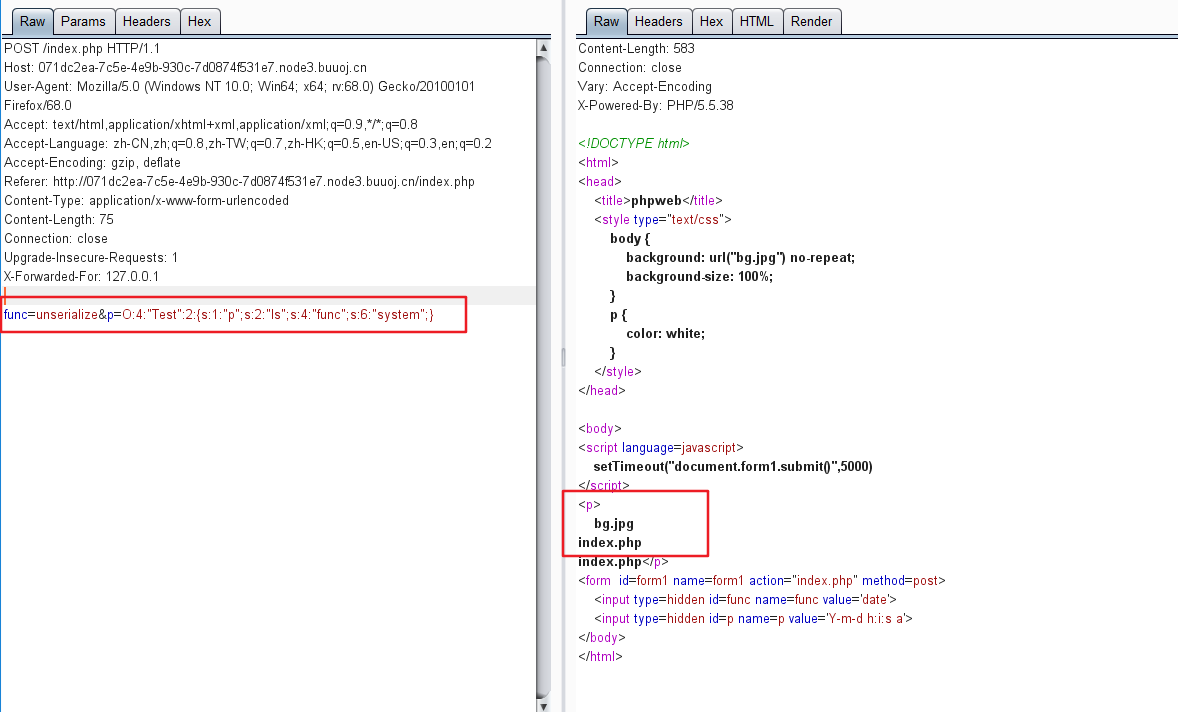Click the 'X-Powered-By: PHP/5.5.38' header
Screen dimensions: 1178x712
pos(656,106)
